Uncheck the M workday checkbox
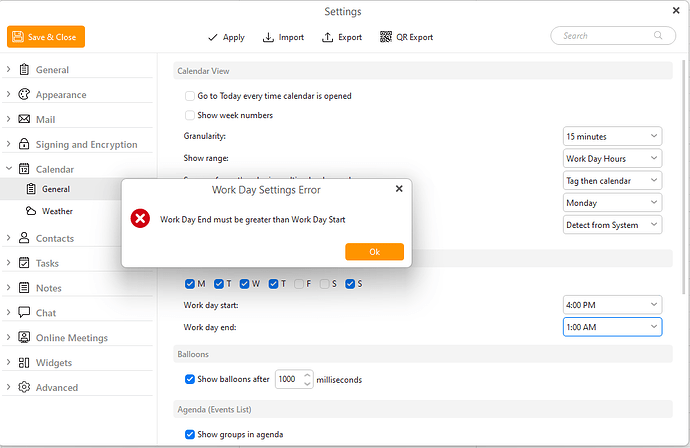 click(190, 284)
